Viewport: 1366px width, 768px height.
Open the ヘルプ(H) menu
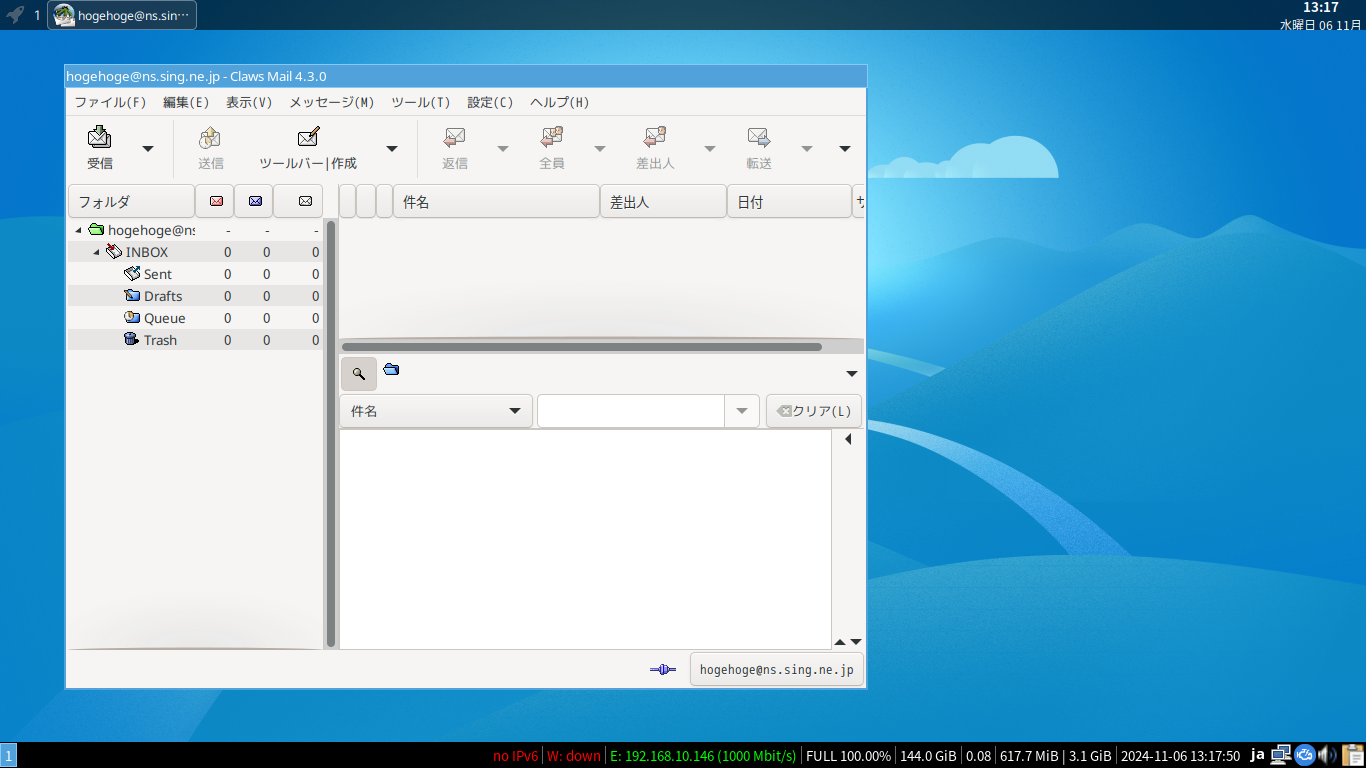(x=560, y=102)
